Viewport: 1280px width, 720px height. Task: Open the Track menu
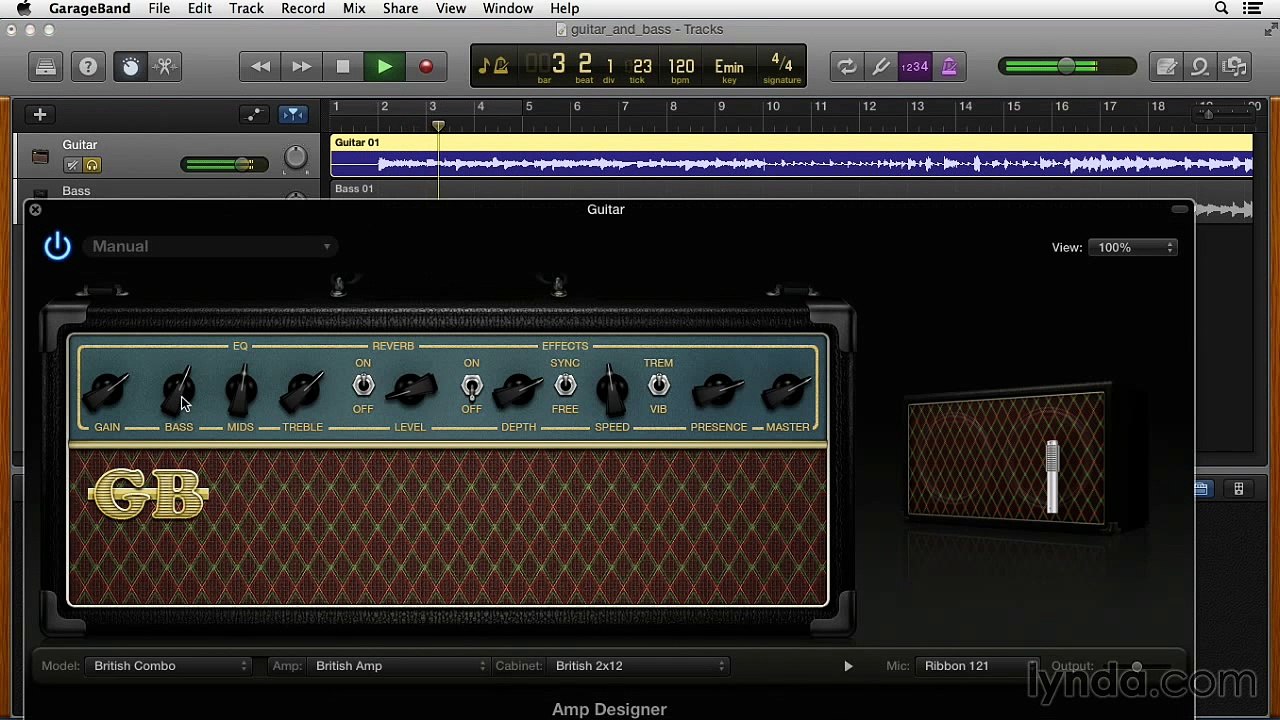246,9
